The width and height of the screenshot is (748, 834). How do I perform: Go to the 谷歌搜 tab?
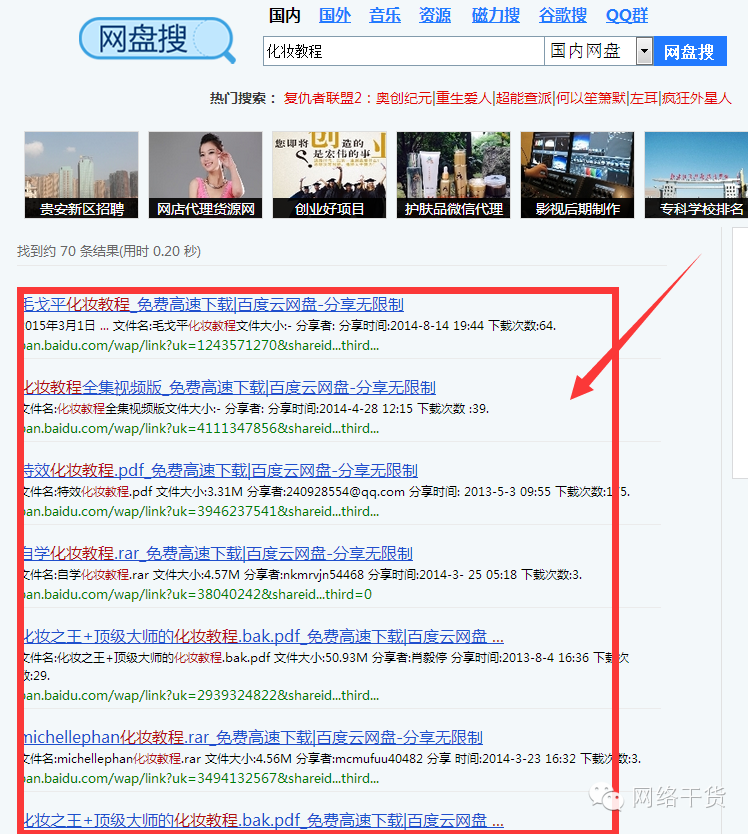(563, 15)
